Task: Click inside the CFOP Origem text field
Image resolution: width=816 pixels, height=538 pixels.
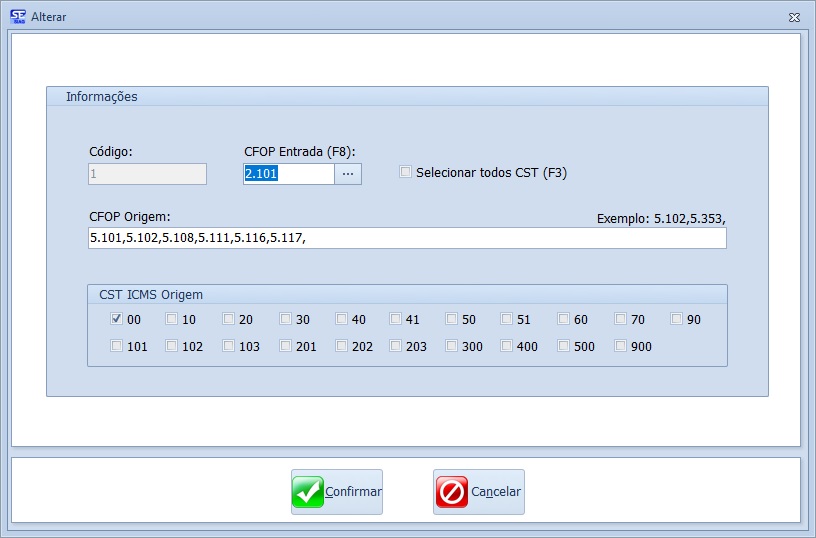Action: point(407,238)
